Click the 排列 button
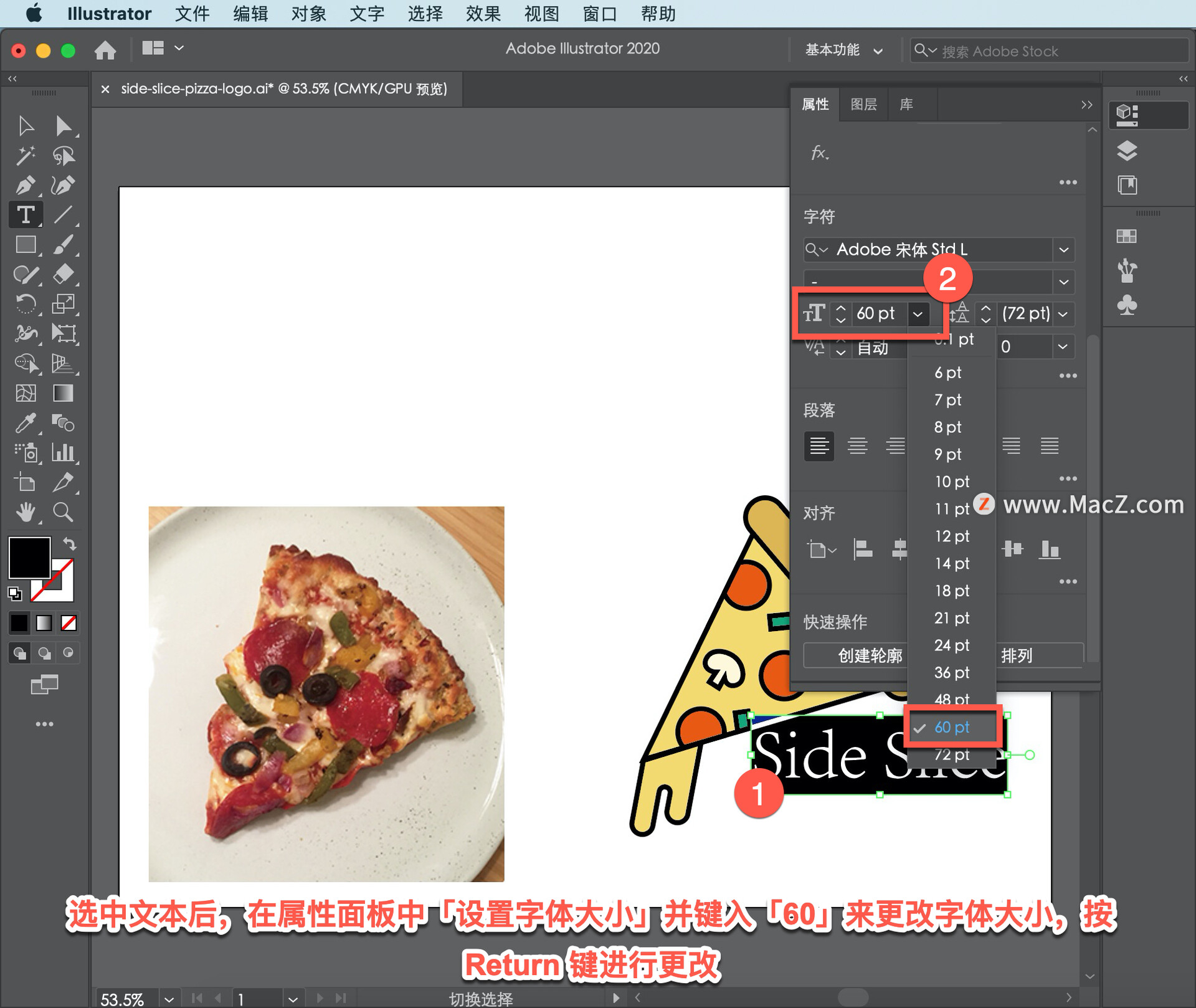This screenshot has height=1008, width=1196. click(1039, 655)
